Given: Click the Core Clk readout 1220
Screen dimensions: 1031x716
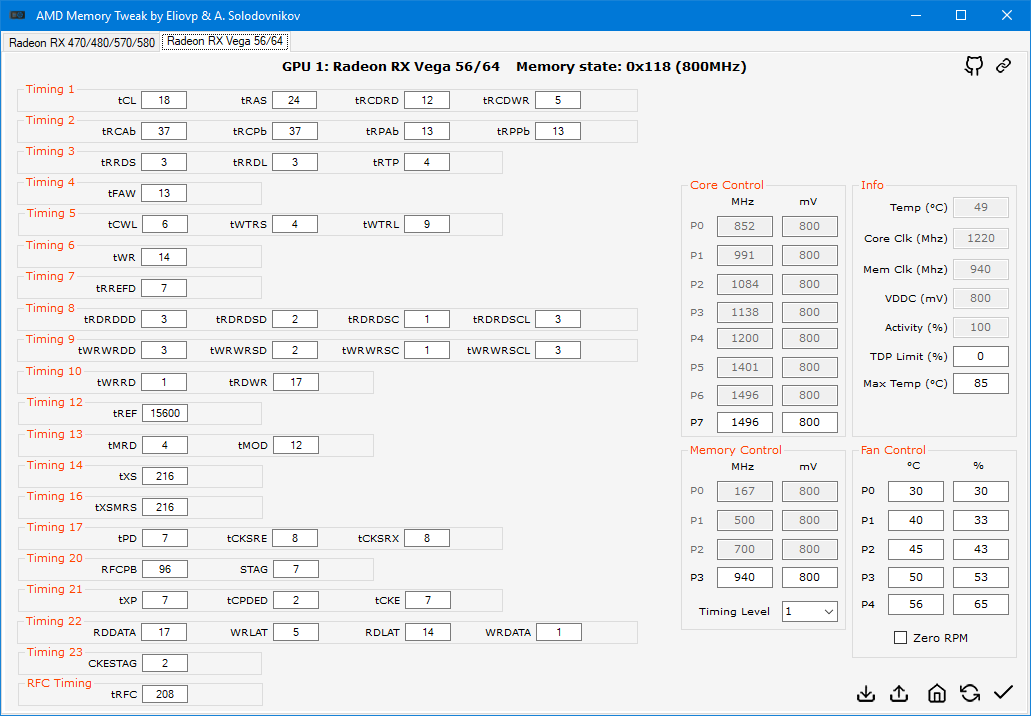Looking at the screenshot, I should click(980, 238).
